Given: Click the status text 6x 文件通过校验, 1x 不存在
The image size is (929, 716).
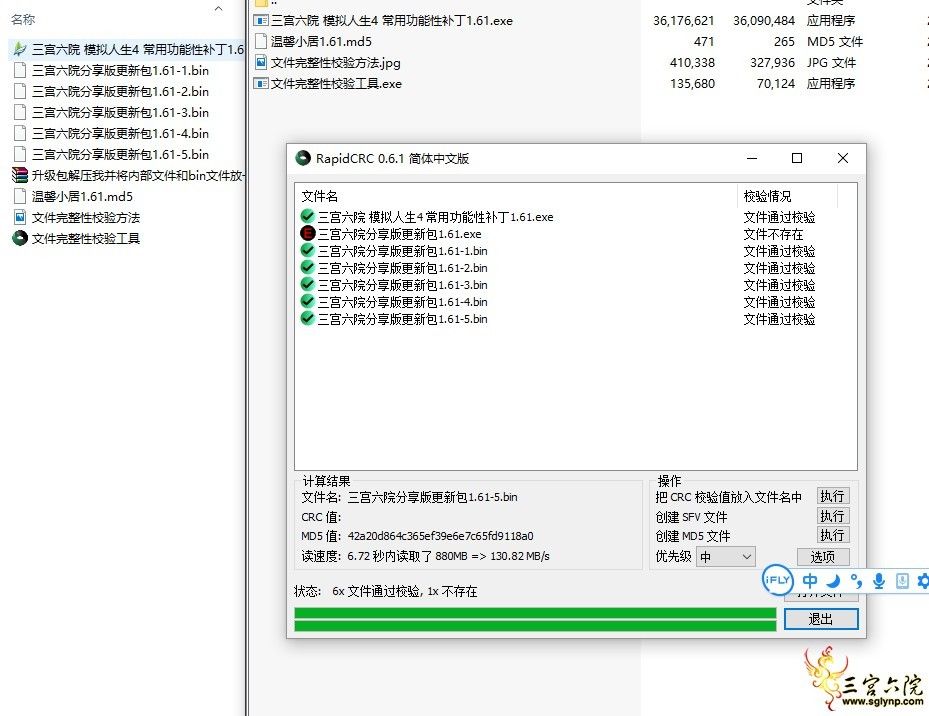Looking at the screenshot, I should 405,592.
